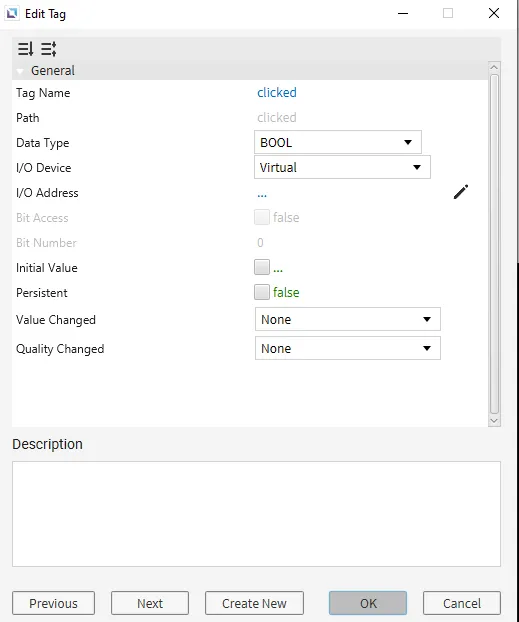Click the application logo in title bar
The image size is (519, 622).
12,13
